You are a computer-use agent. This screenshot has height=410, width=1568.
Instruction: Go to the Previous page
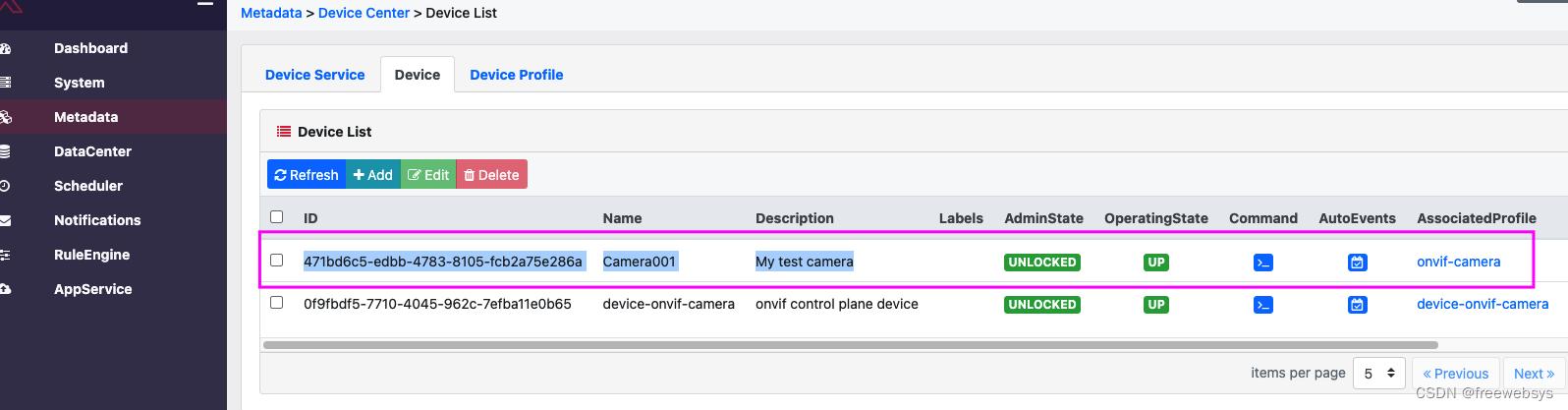1456,374
